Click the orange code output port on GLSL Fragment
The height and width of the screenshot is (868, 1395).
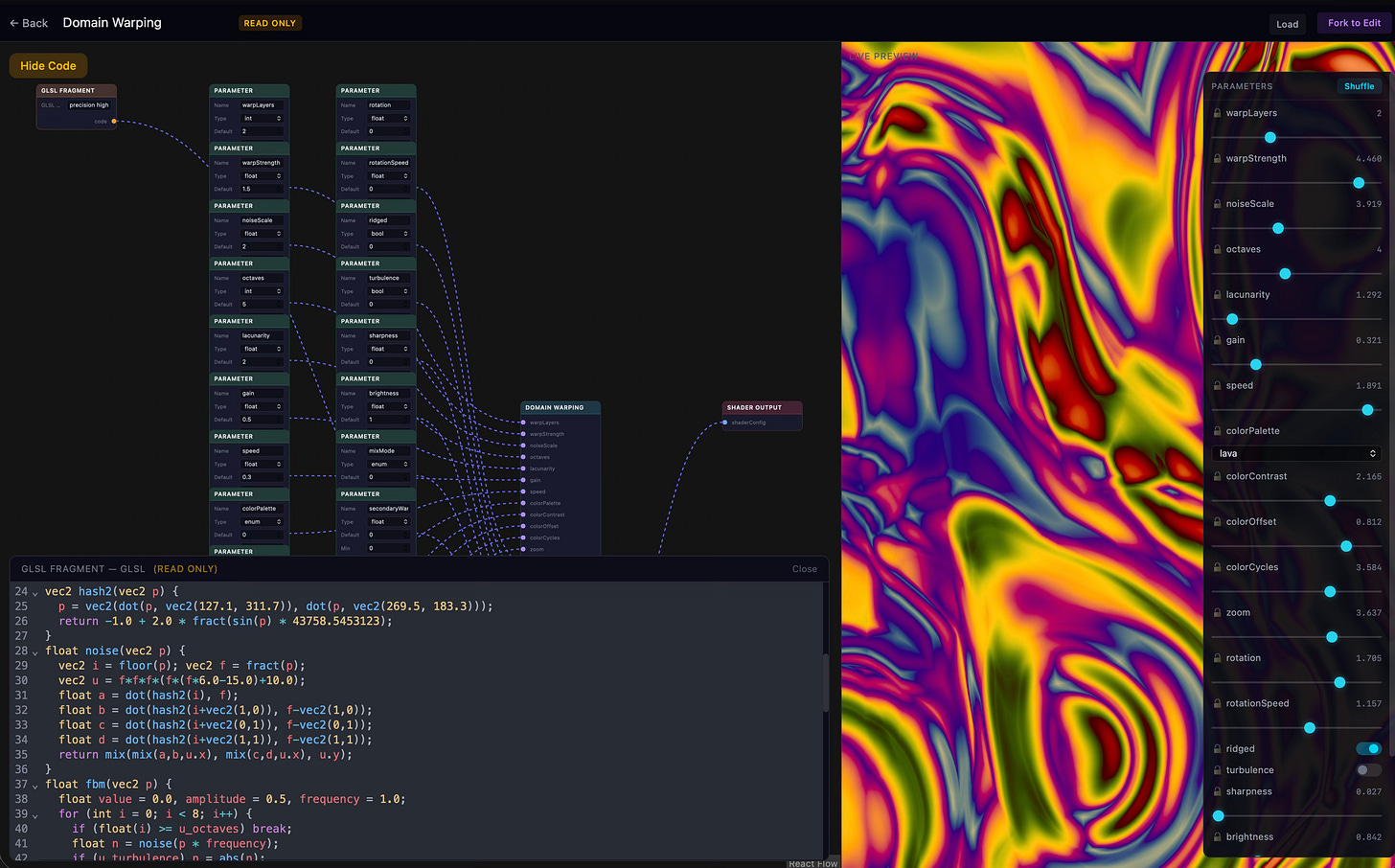pyautogui.click(x=114, y=122)
